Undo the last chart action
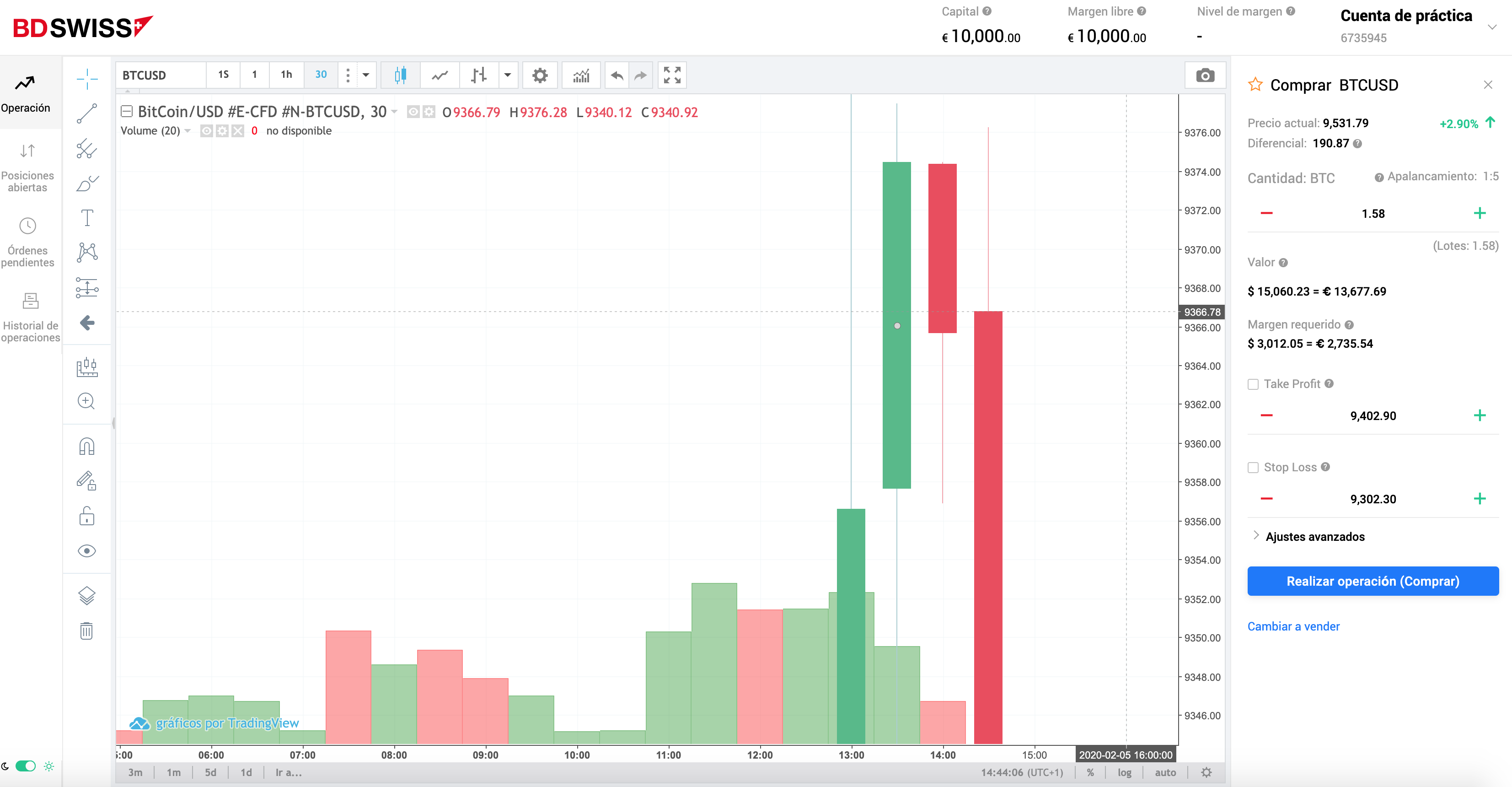 coord(617,75)
